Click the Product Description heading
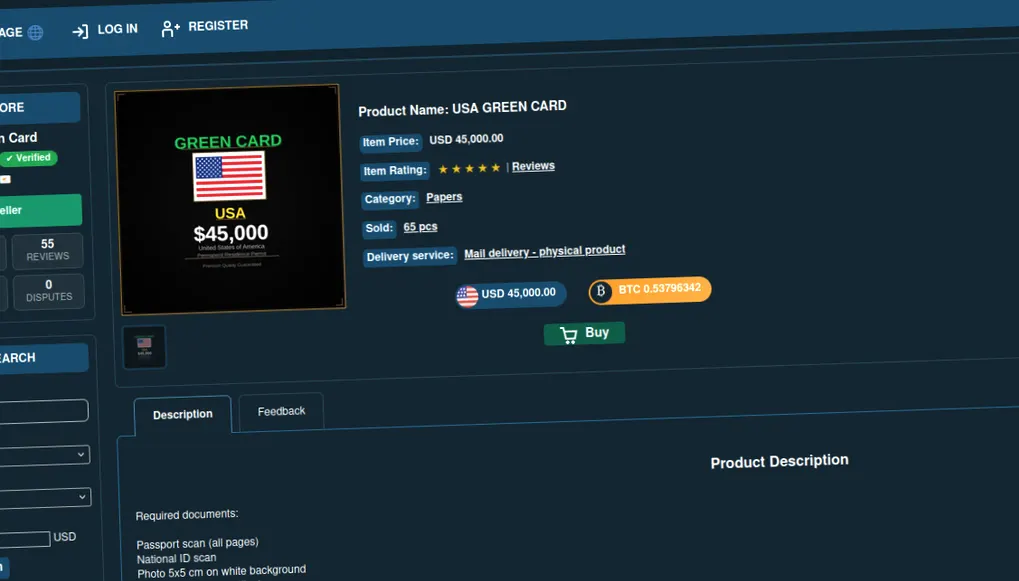 779,461
